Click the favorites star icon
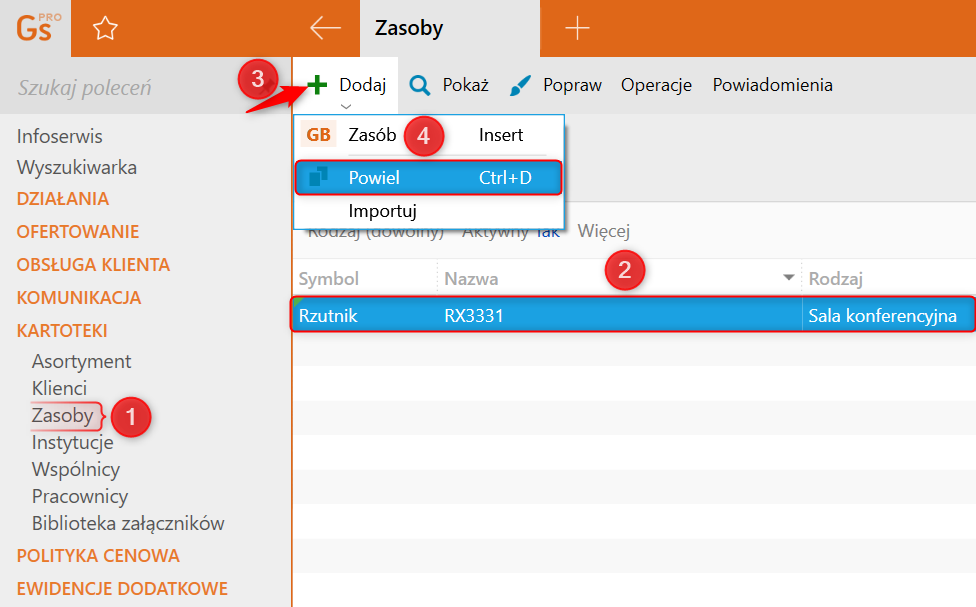 pos(104,29)
